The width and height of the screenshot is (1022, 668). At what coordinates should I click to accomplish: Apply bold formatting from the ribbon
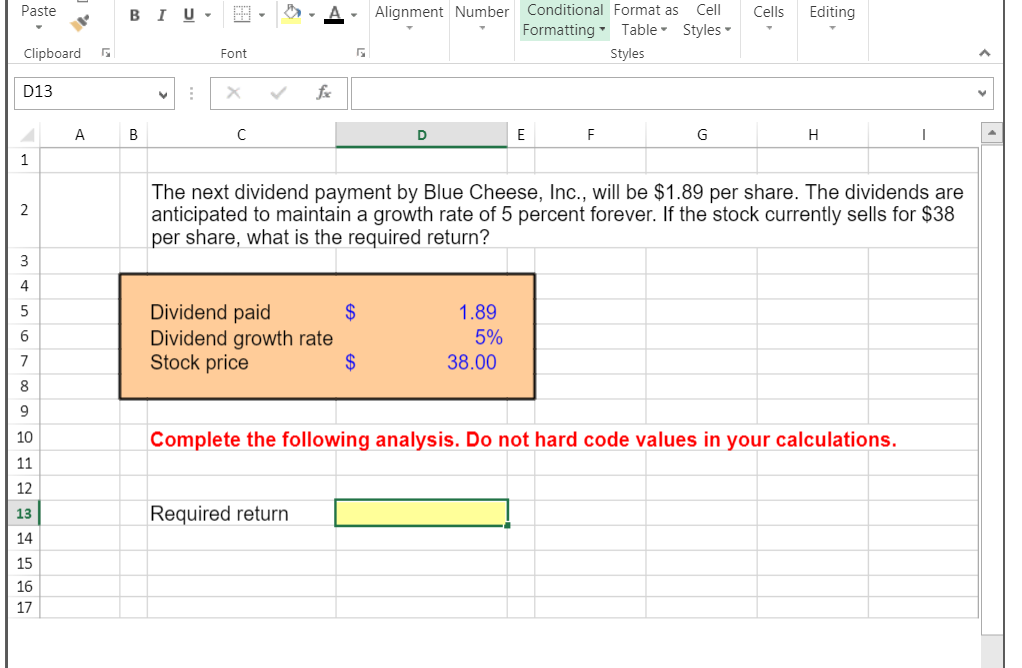tap(135, 16)
